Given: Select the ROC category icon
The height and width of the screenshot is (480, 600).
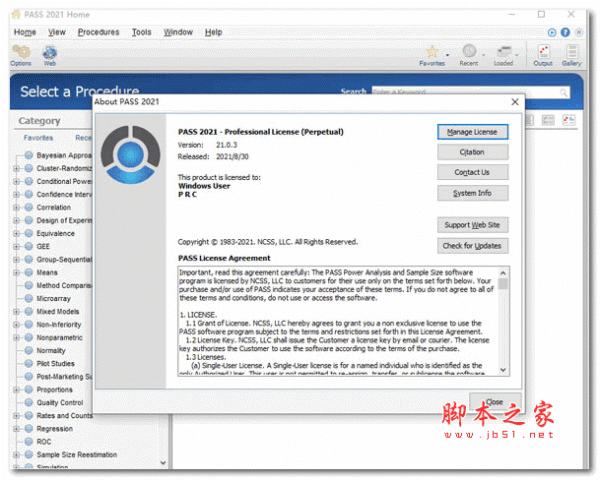Looking at the screenshot, I should click(29, 441).
